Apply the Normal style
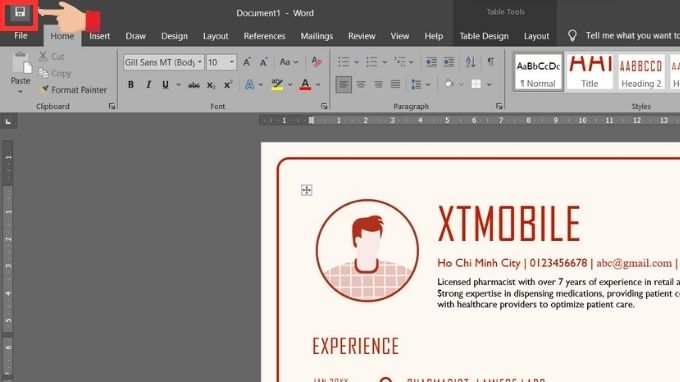 click(538, 72)
